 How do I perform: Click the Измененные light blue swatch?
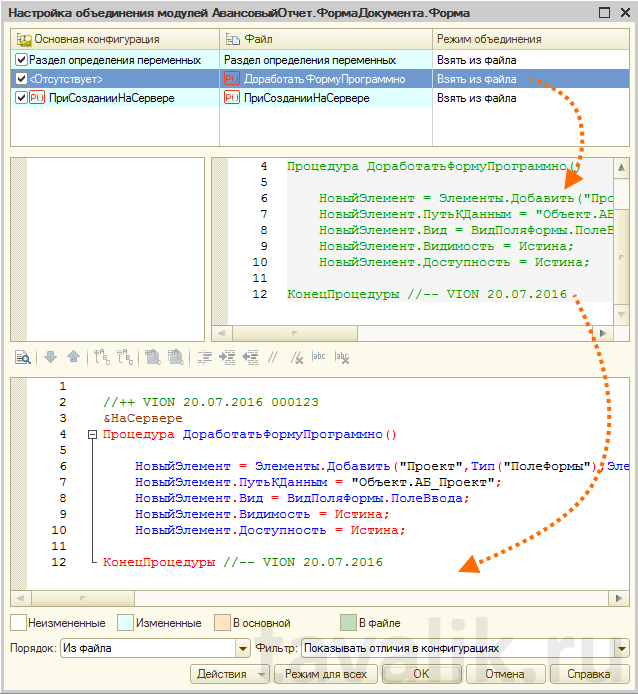(x=125, y=623)
